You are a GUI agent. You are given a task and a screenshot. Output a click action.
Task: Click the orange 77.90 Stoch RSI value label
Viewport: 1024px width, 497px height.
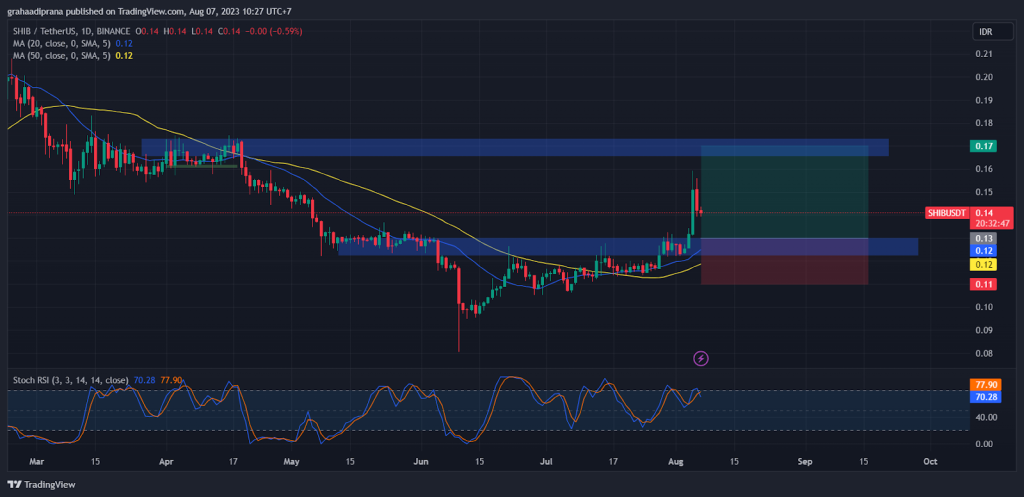click(986, 385)
